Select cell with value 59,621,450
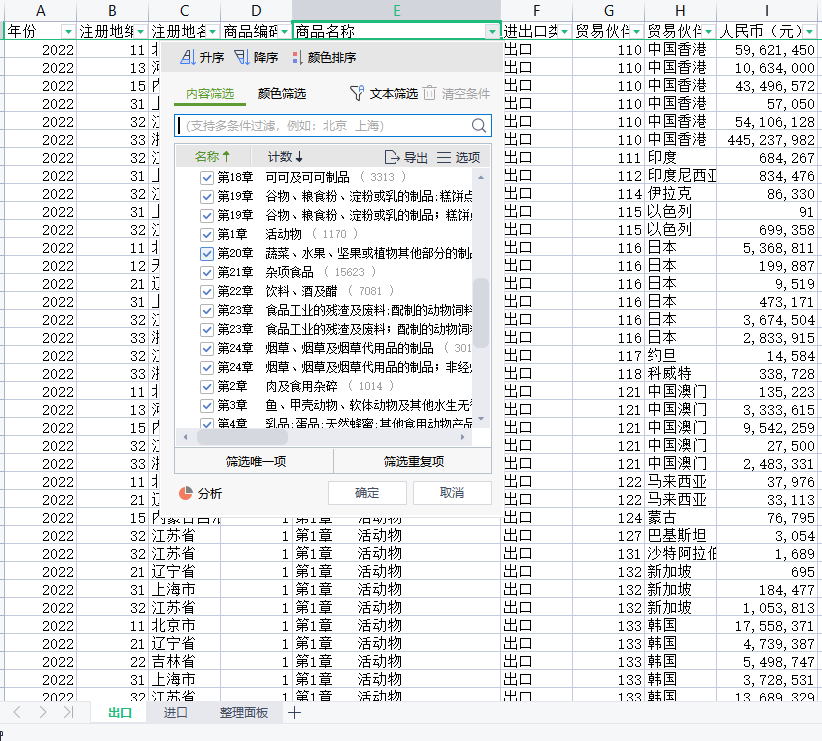This screenshot has width=822, height=741. point(766,50)
